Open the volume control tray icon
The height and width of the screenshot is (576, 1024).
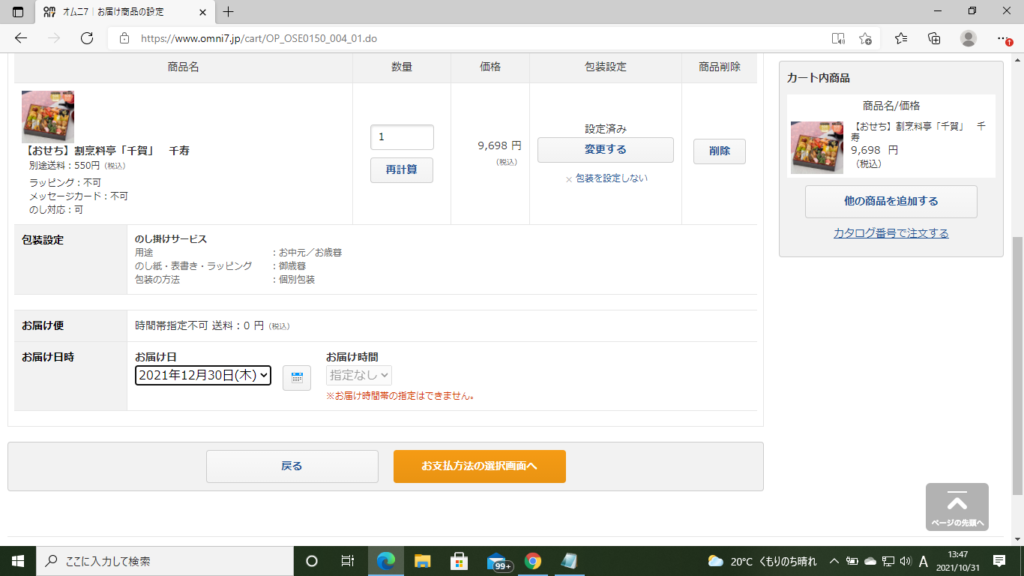[905, 561]
